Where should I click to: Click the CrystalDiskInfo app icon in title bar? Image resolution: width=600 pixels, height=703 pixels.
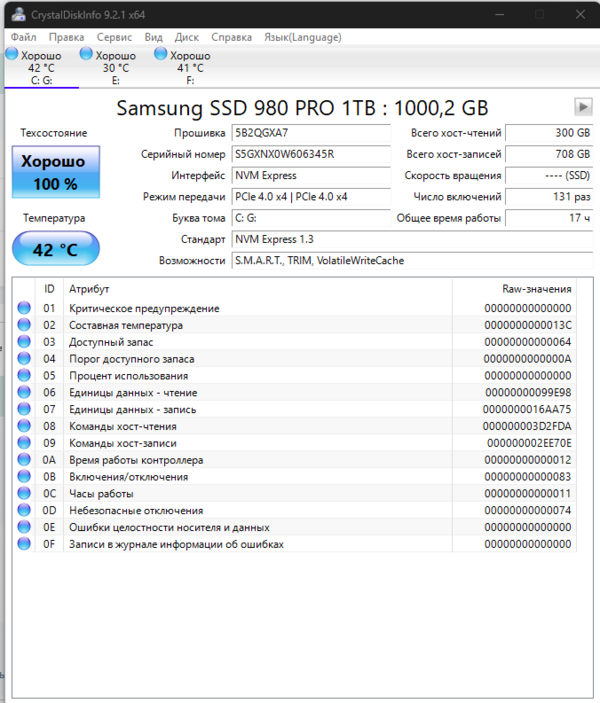pyautogui.click(x=12, y=15)
